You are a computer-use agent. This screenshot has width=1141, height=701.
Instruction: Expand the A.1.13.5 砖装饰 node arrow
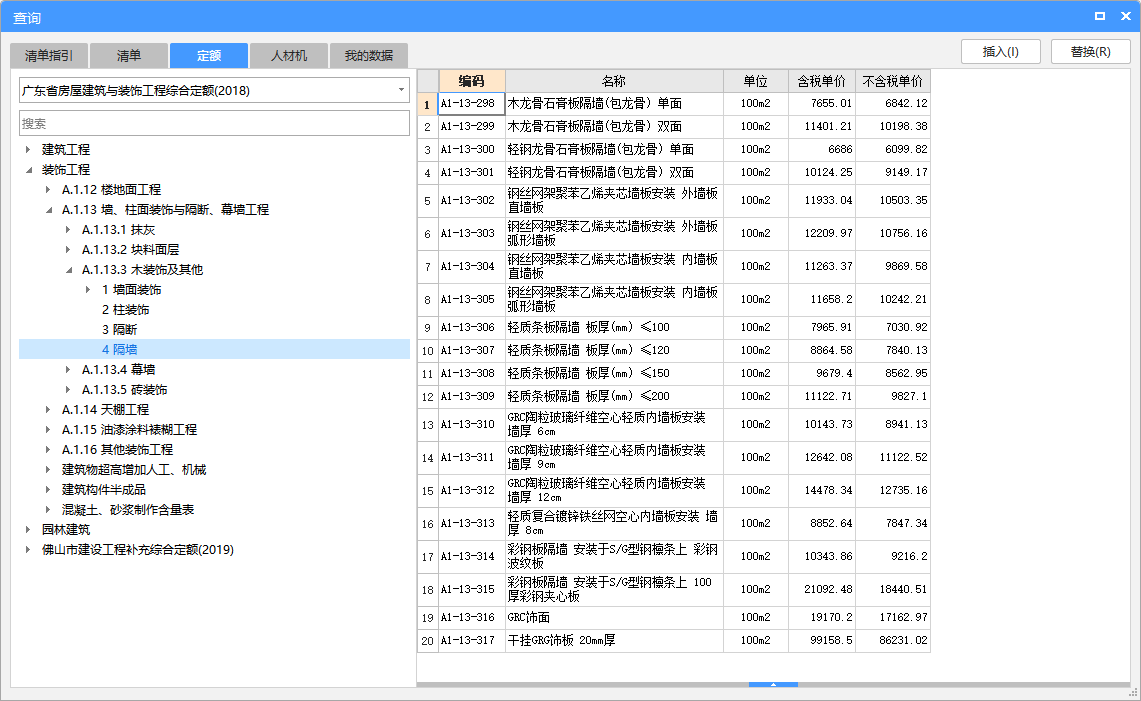(68, 389)
